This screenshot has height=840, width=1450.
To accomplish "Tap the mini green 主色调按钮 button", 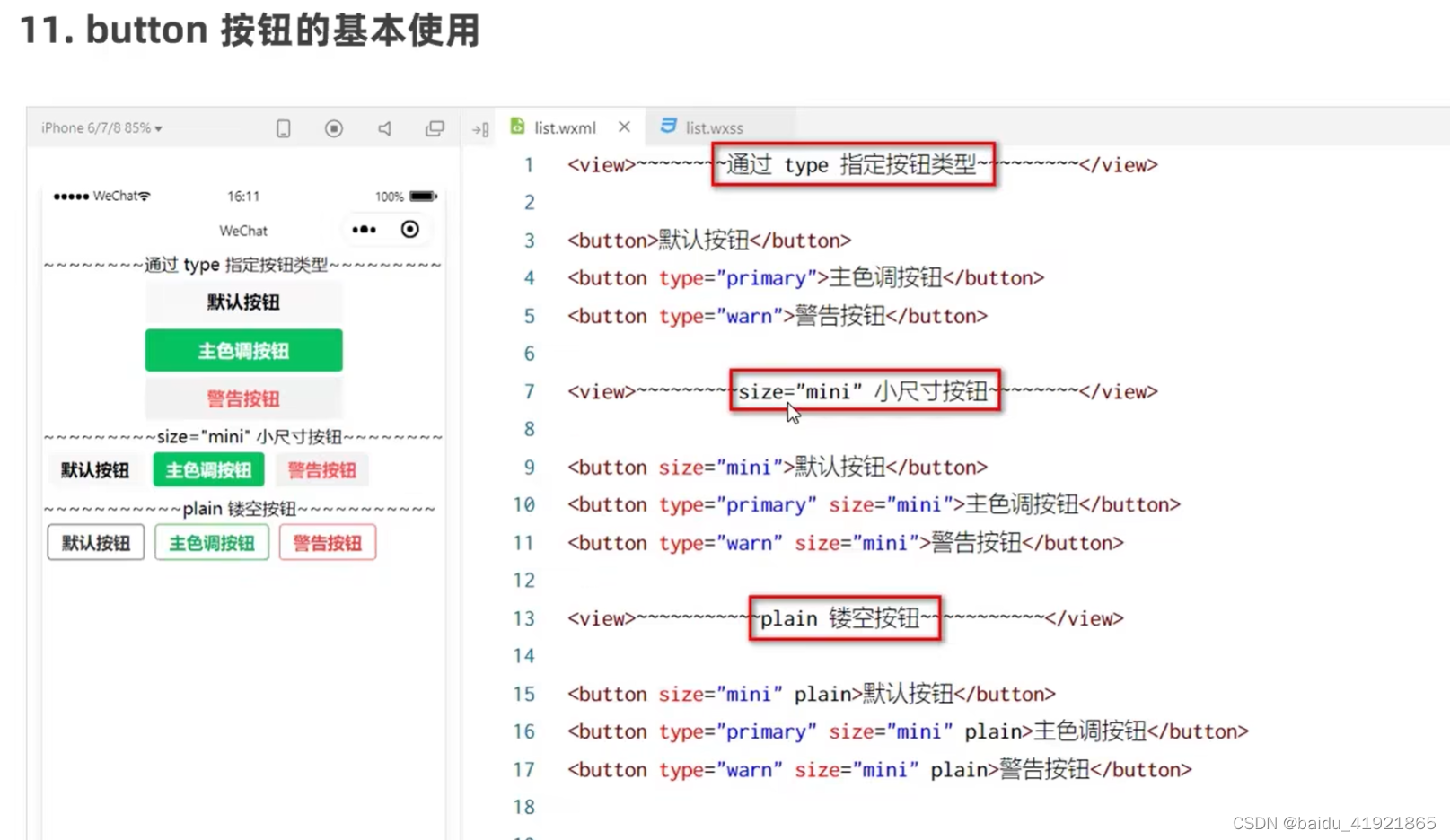I will [208, 470].
